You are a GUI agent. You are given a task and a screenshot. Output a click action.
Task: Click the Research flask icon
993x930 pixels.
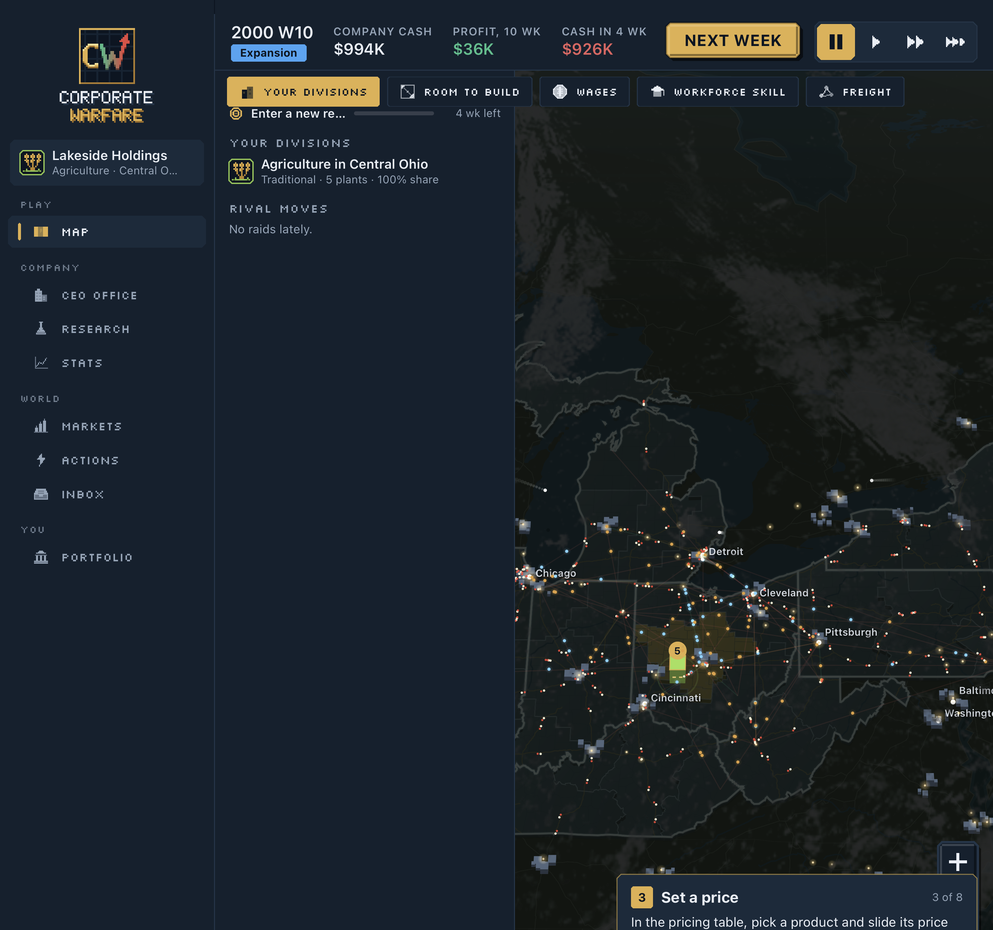41,328
